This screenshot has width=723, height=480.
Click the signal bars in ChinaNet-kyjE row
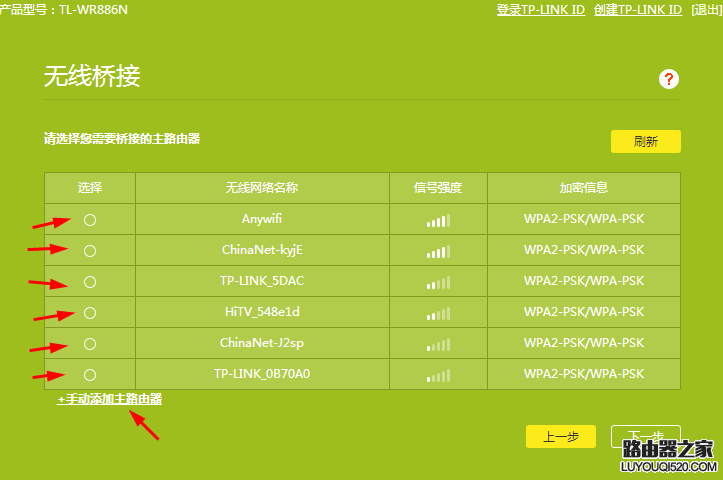(438, 252)
